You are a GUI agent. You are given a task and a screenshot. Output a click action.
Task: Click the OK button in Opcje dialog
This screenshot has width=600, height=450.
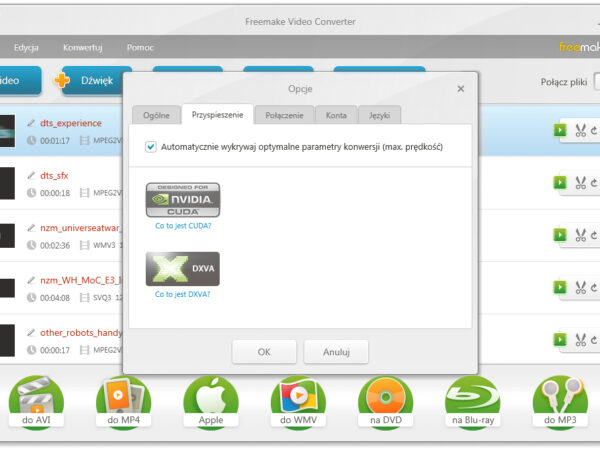(264, 352)
